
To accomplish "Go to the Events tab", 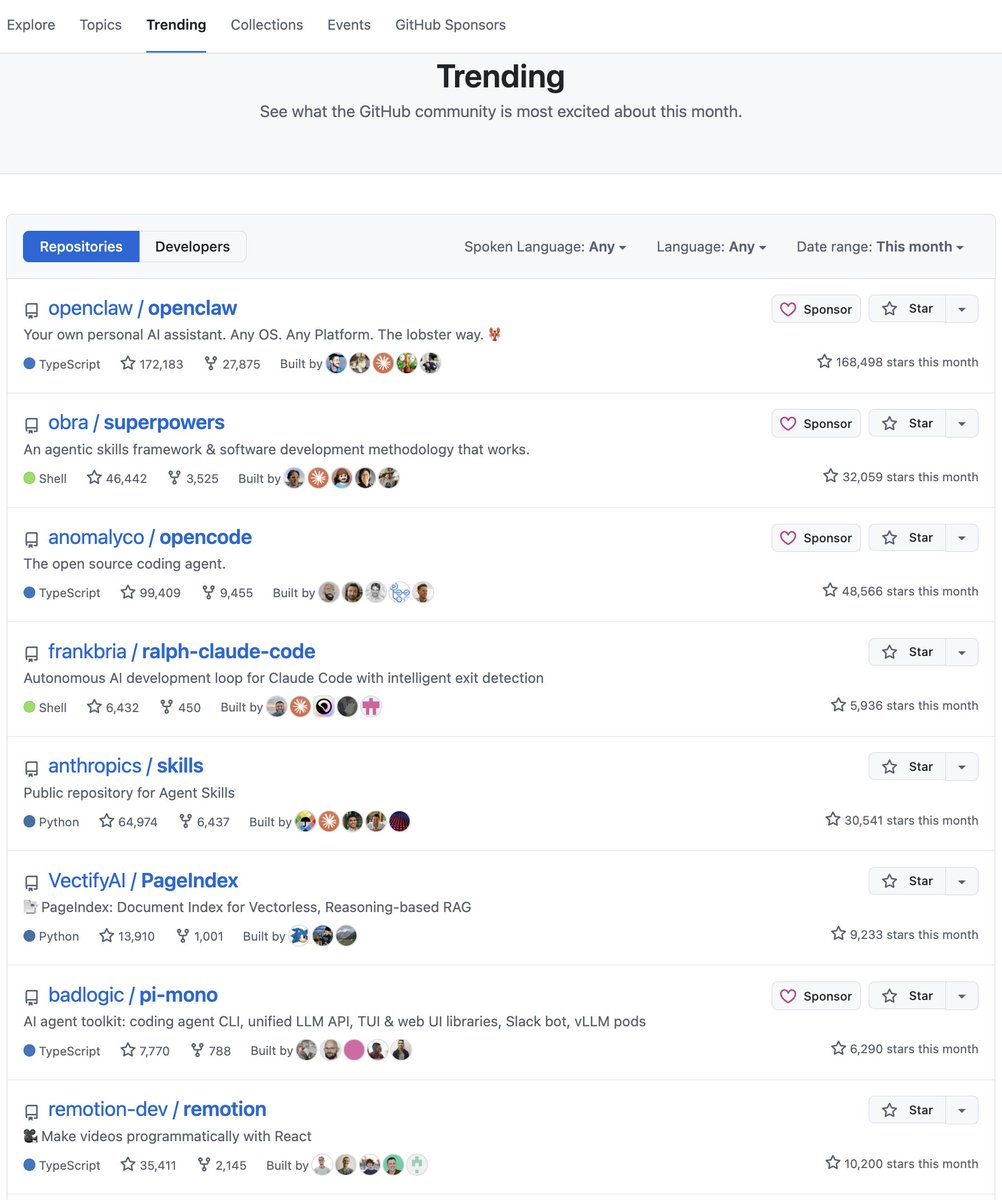I will (x=349, y=25).
